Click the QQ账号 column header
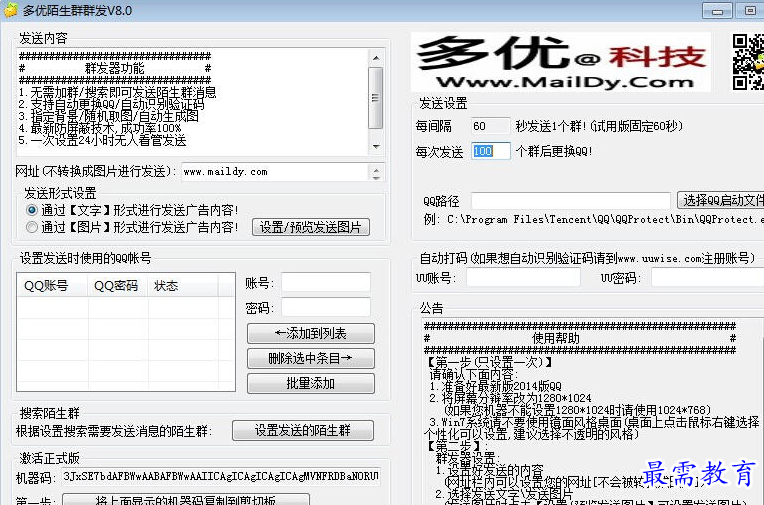 coord(53,286)
